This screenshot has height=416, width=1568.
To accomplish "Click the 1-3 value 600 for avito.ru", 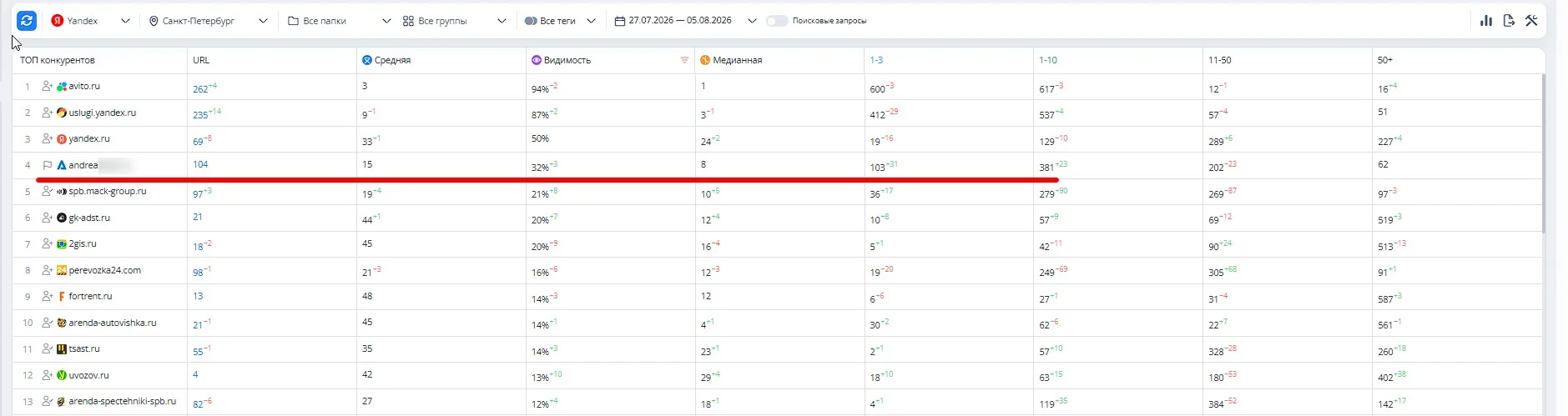I will tap(877, 88).
